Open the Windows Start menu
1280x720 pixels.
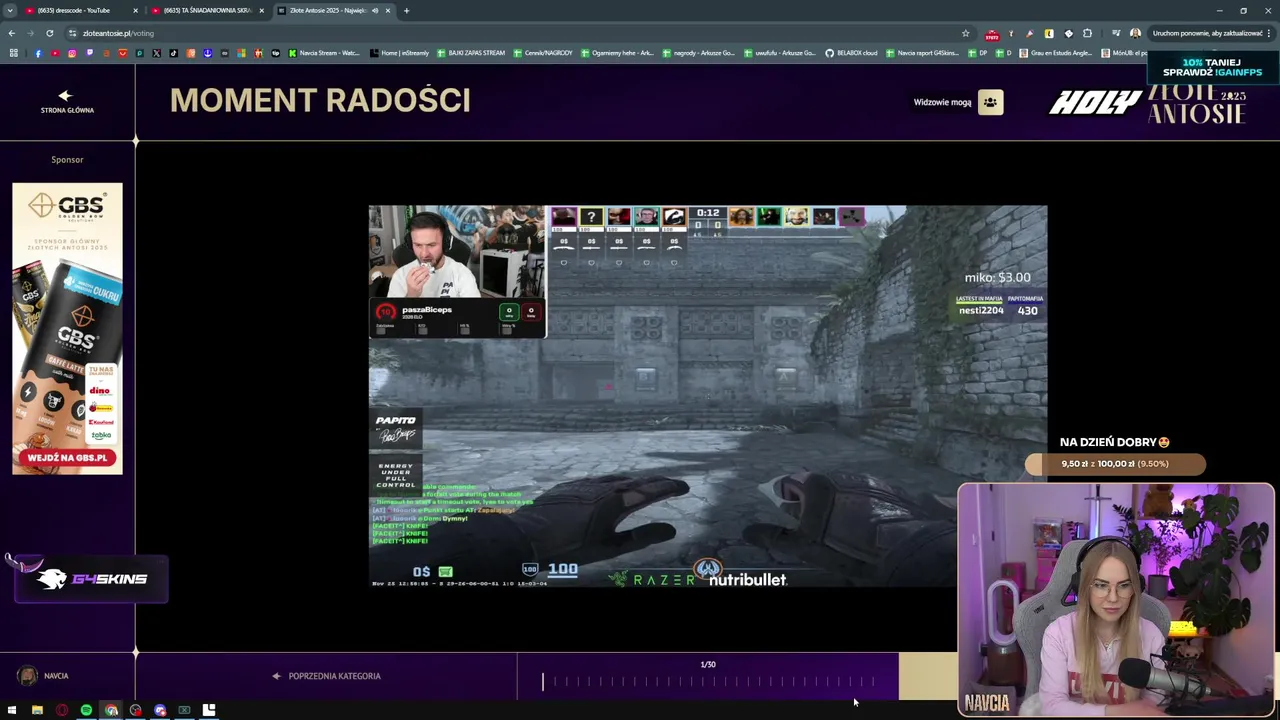[12, 710]
